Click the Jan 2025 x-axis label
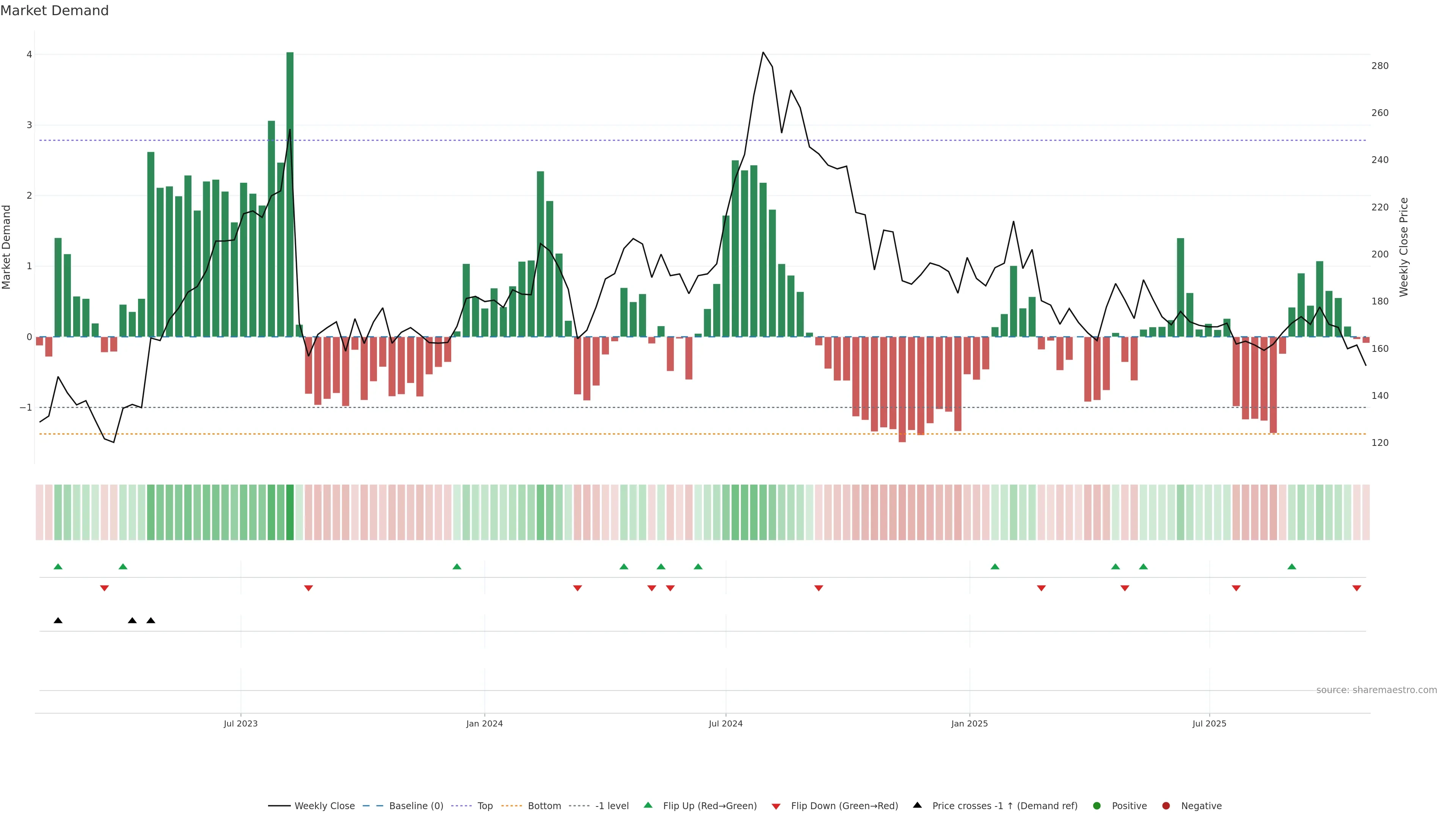 (970, 723)
